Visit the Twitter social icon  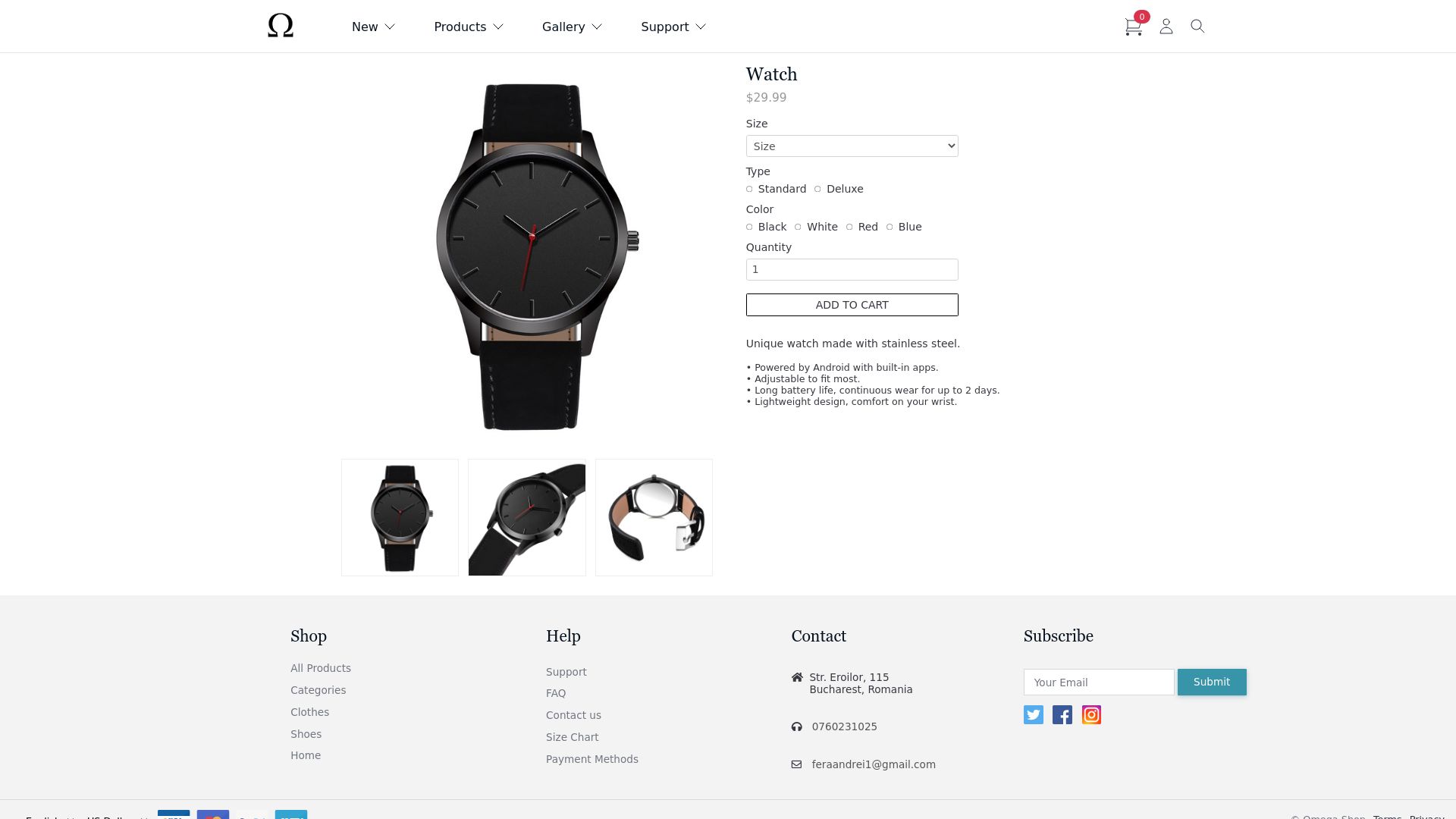1034,715
